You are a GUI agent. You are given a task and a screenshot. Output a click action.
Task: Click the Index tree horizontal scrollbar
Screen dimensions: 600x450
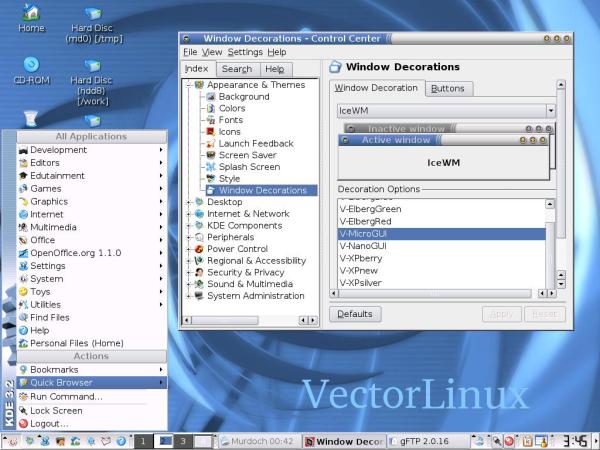coord(250,320)
